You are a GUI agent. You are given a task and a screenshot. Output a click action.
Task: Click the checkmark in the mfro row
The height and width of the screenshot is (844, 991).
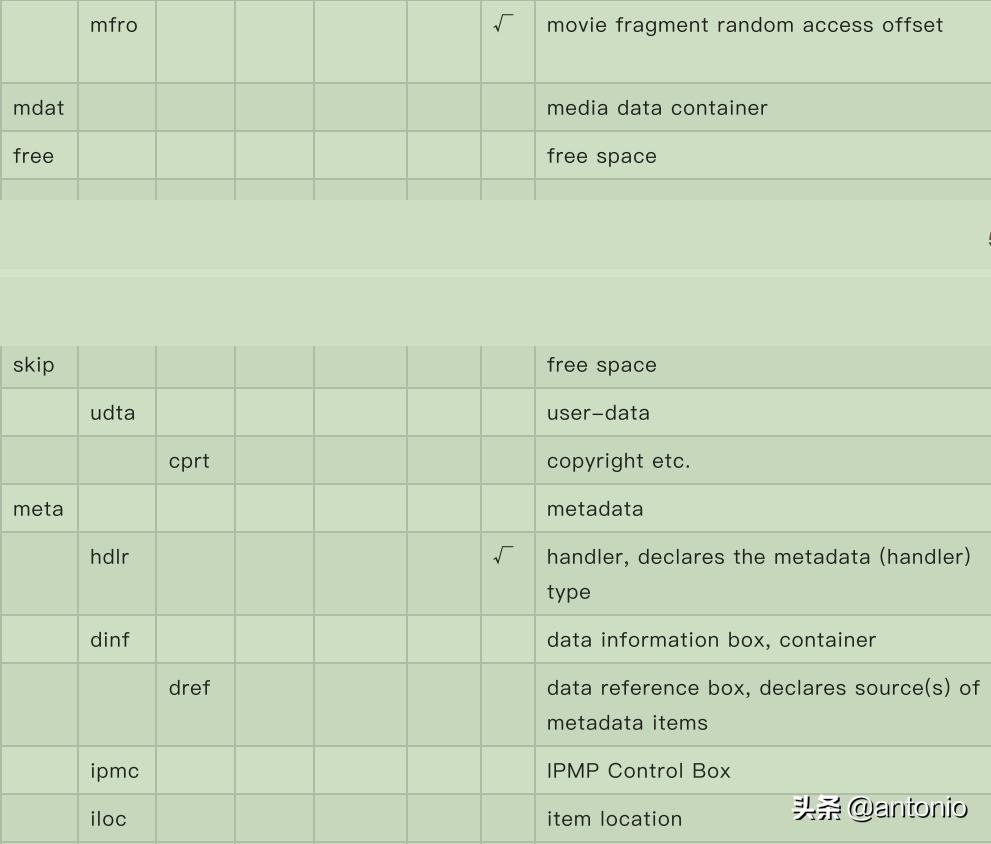pos(504,25)
